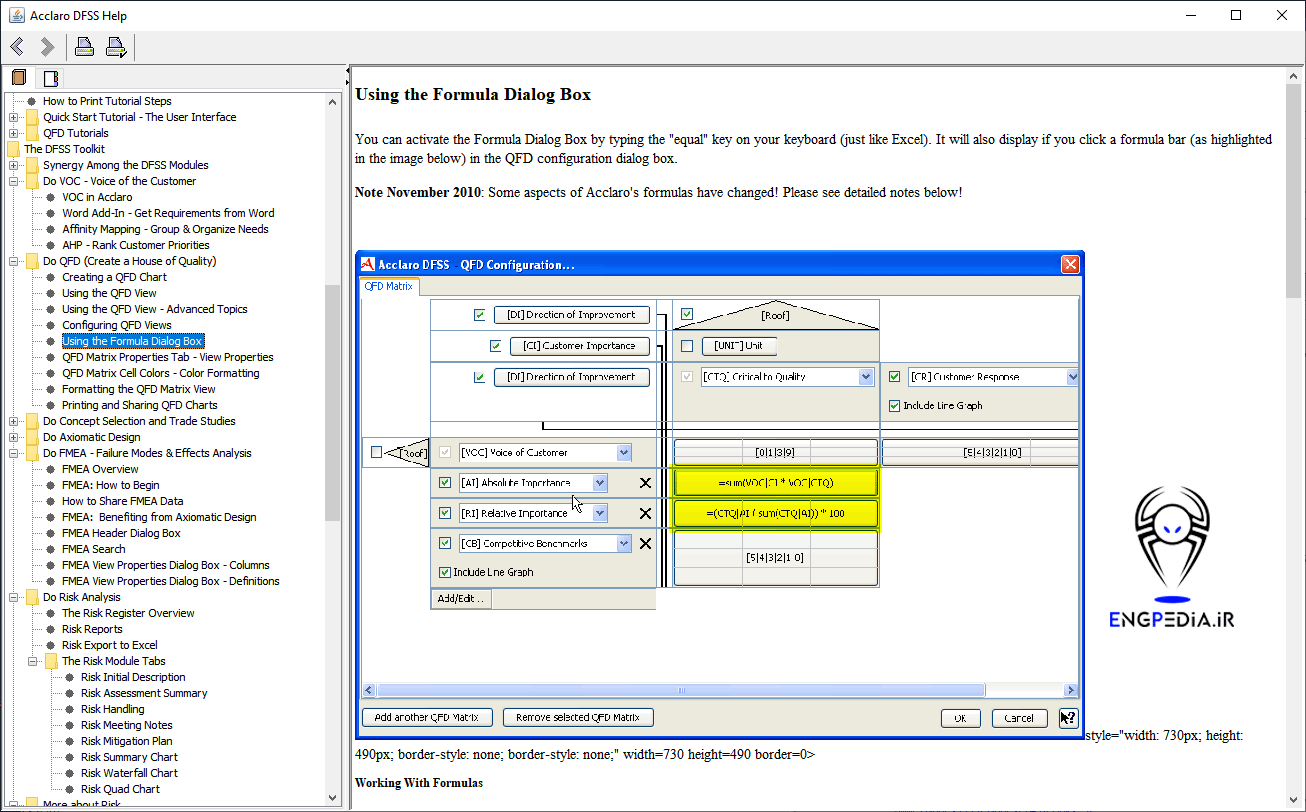Click the folder icon beside Do Concept Selection
The image size is (1306, 812).
click(32, 421)
